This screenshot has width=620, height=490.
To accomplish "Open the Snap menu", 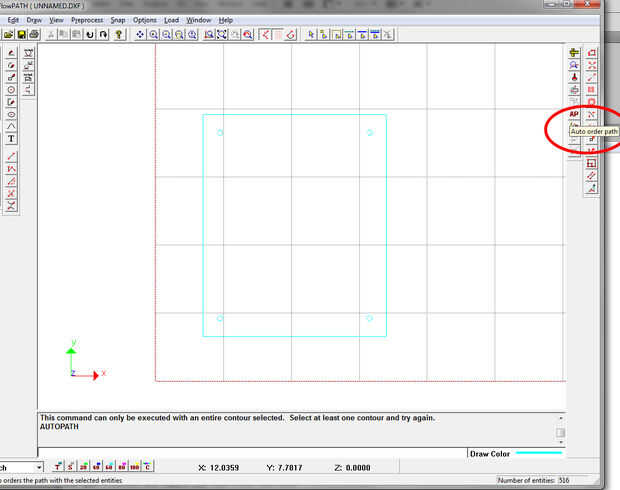I will point(118,20).
